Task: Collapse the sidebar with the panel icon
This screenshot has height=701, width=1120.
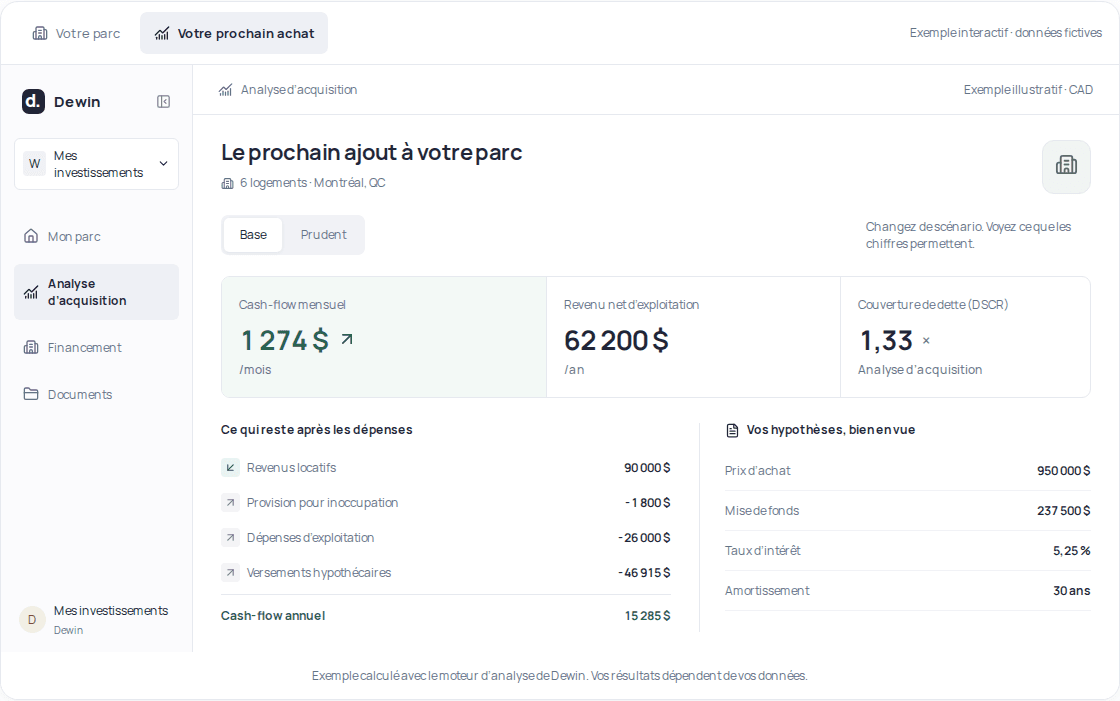Action: (x=164, y=101)
